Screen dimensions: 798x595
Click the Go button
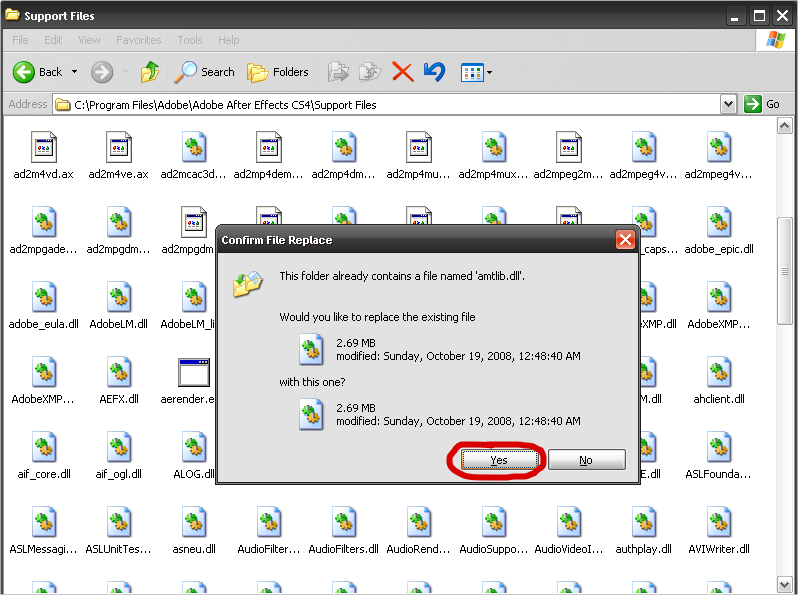click(762, 104)
